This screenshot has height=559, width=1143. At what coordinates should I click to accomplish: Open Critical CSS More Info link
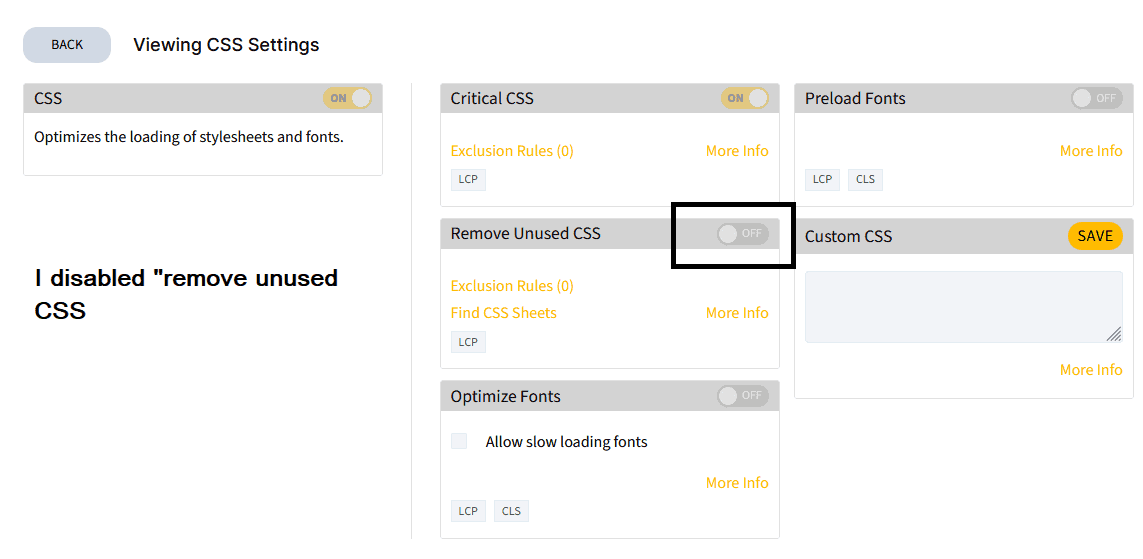(737, 151)
